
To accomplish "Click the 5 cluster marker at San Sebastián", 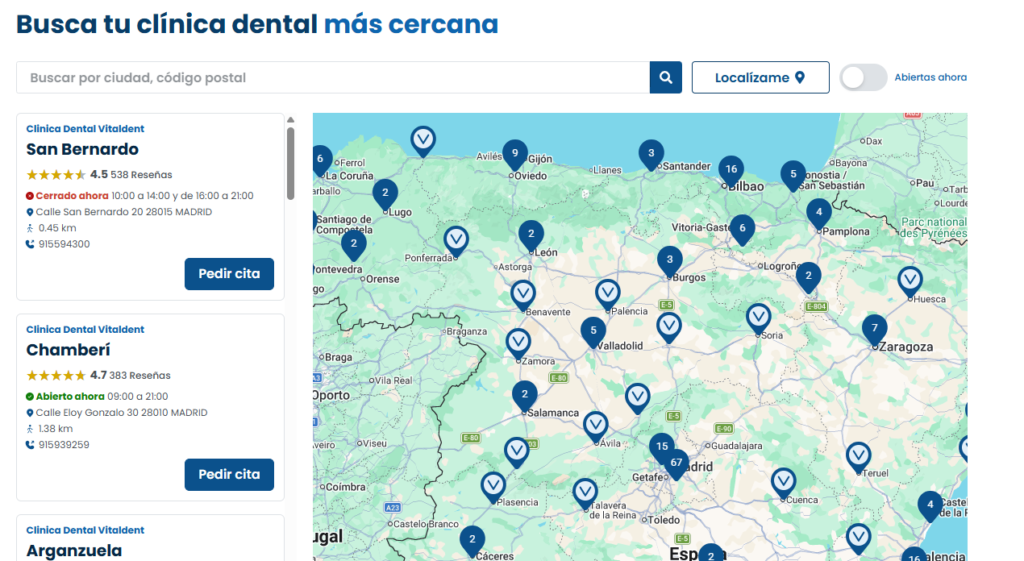I will pyautogui.click(x=793, y=176).
